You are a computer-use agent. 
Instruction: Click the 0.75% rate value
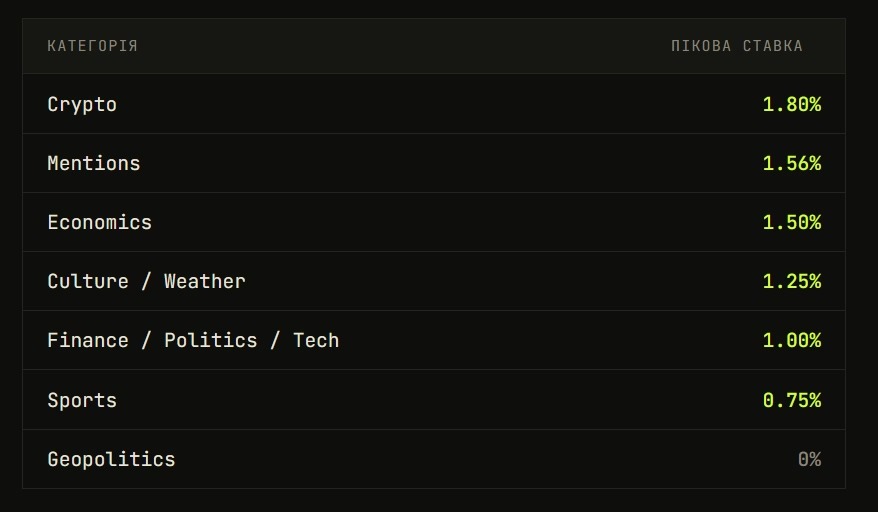(x=791, y=400)
